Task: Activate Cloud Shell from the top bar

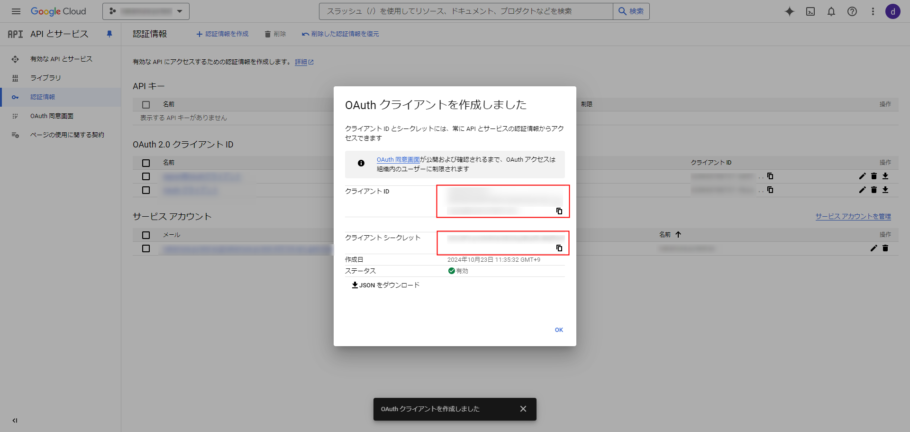Action: tap(811, 11)
